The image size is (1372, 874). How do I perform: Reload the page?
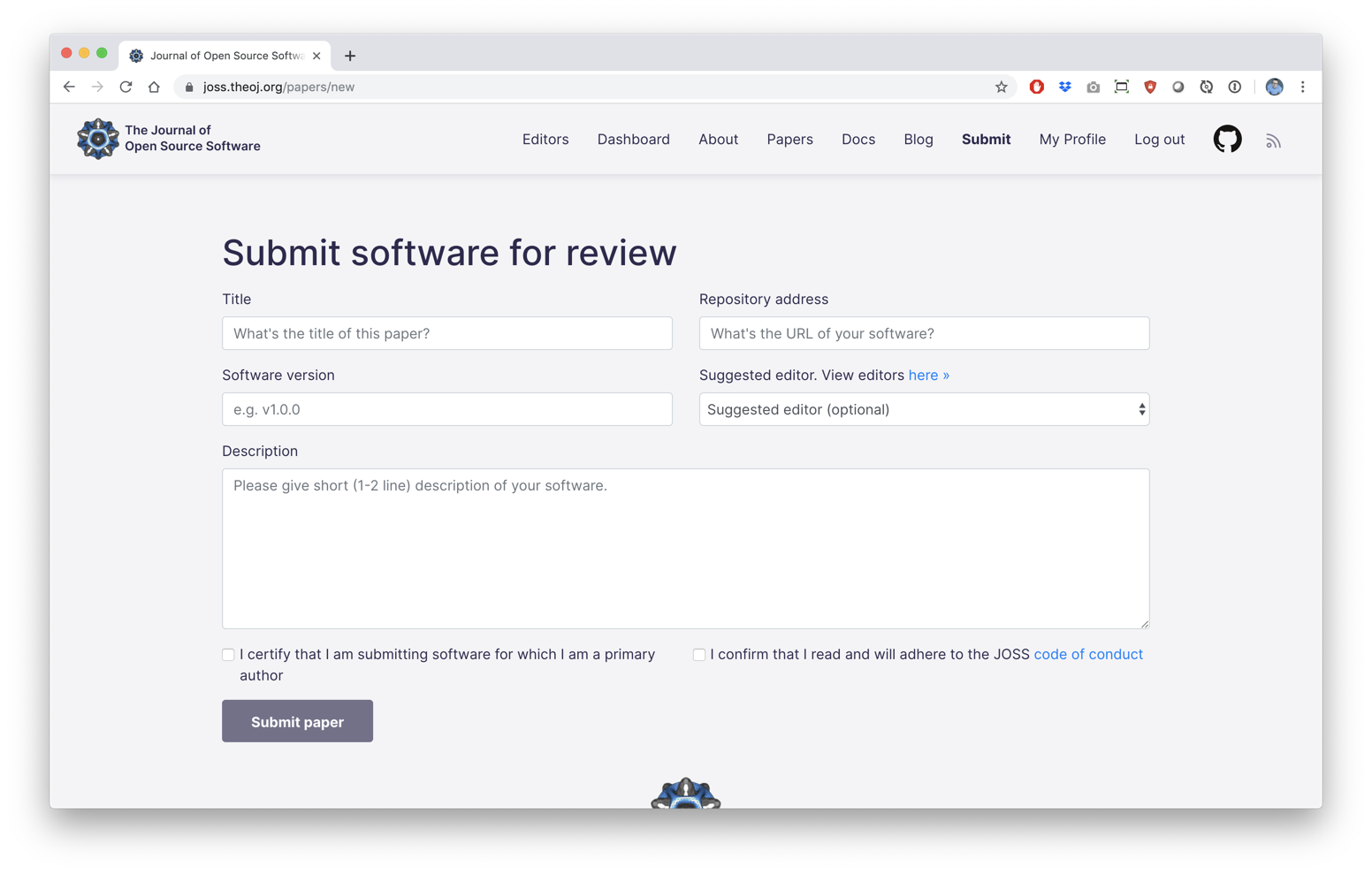[x=126, y=87]
